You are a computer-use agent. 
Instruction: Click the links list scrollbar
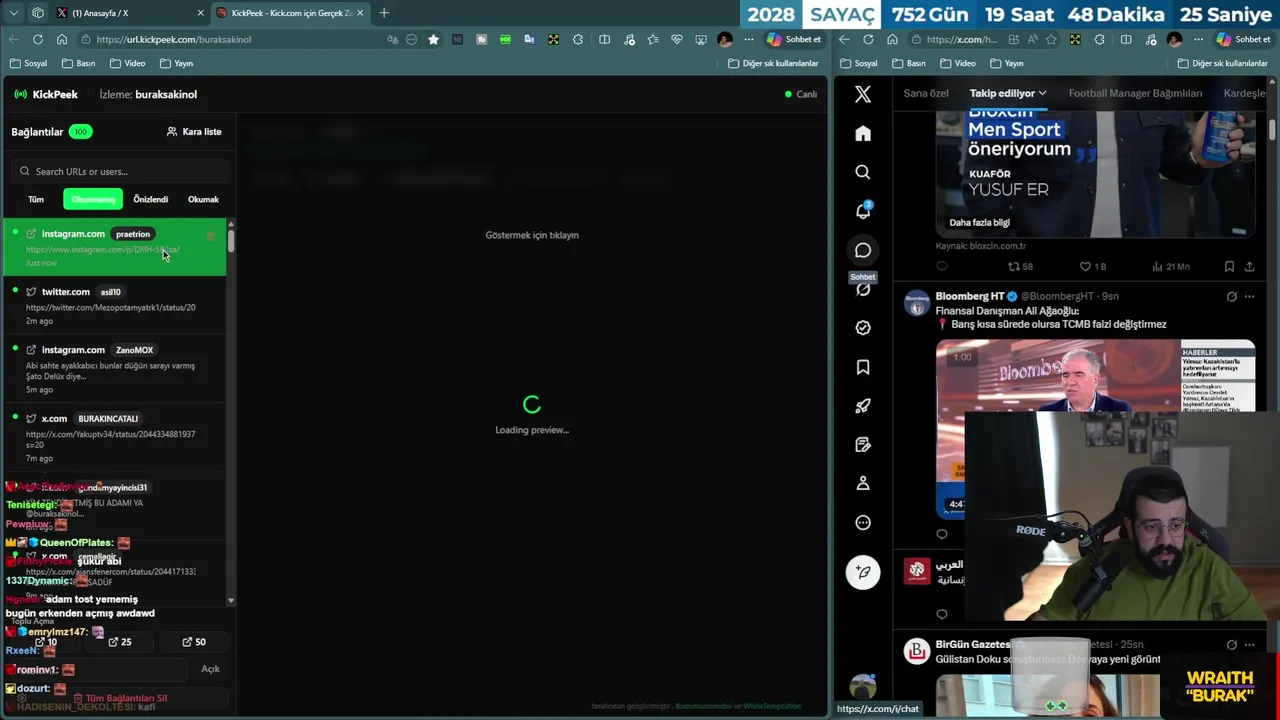pyautogui.click(x=231, y=240)
